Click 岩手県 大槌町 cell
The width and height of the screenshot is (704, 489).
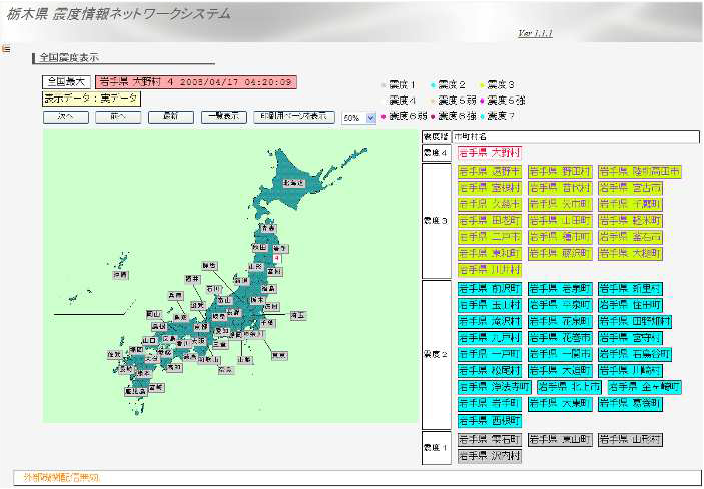coord(630,253)
